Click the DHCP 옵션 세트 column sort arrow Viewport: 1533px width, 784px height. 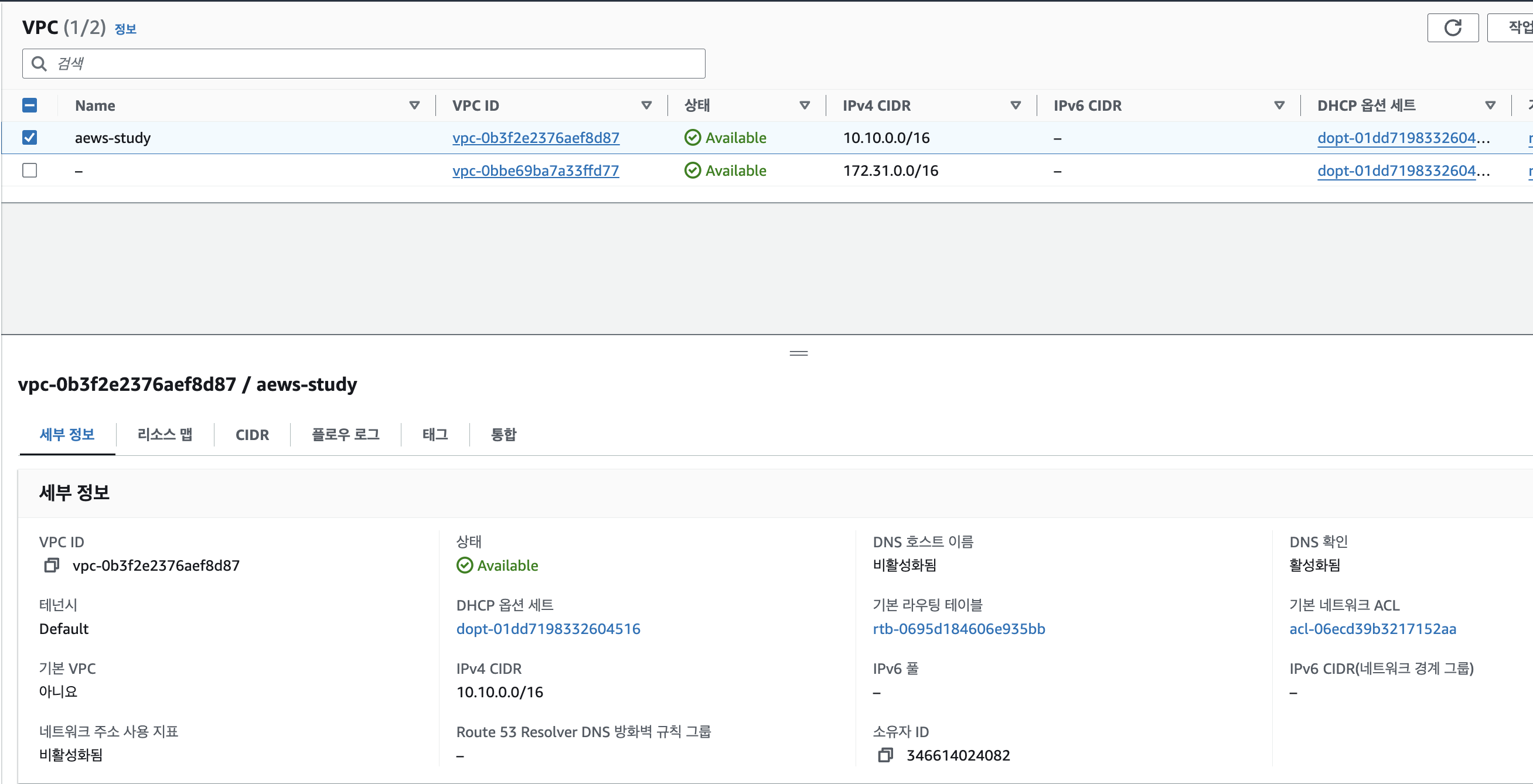[x=1490, y=105]
